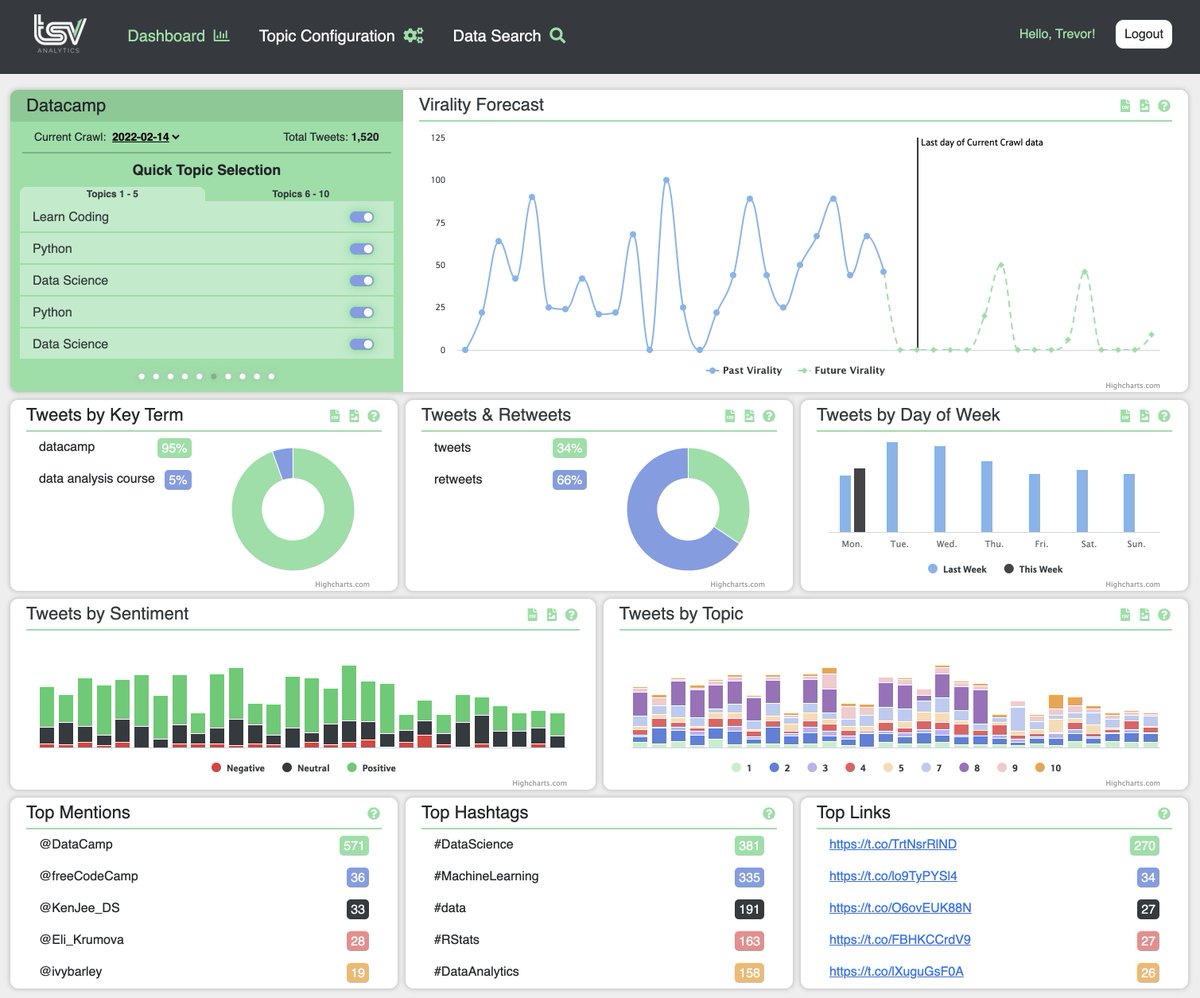Download Tweets by Day of Week CSV
This screenshot has width=1200, height=998.
[x=1125, y=416]
